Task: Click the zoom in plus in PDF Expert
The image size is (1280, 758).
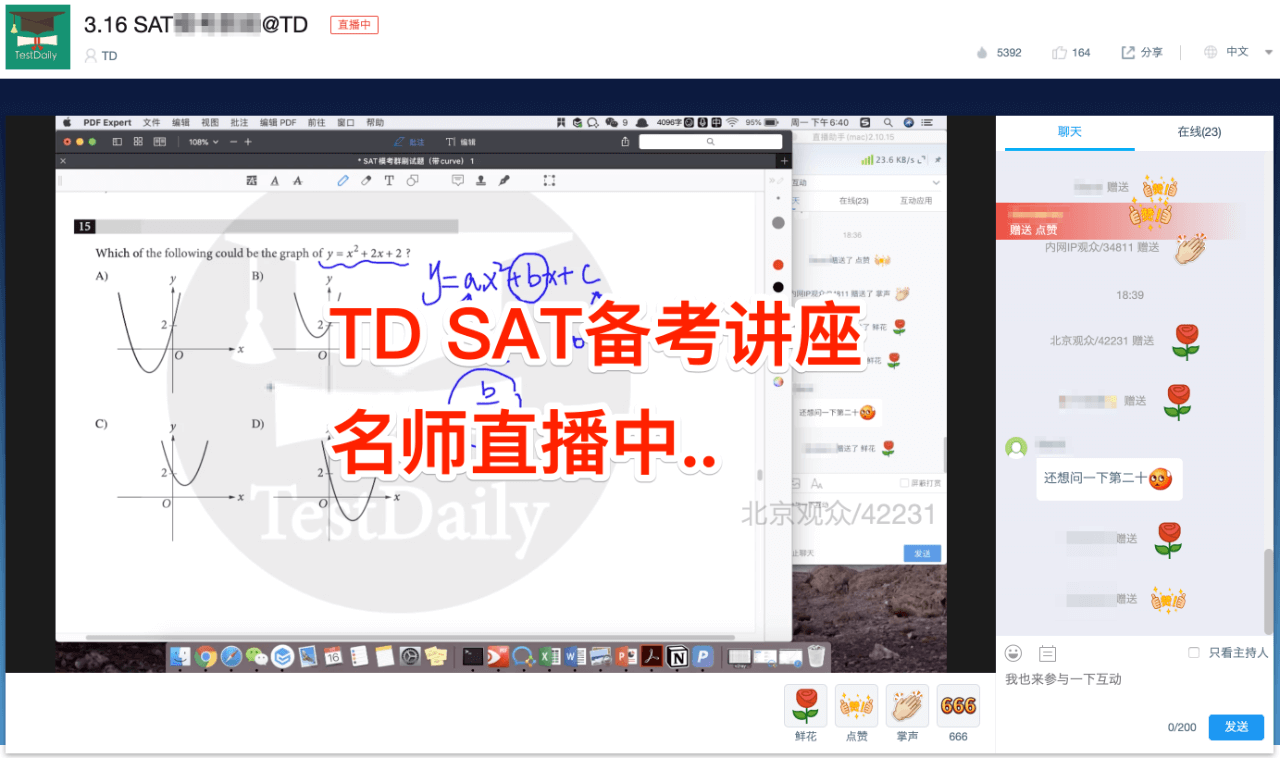Action: [248, 142]
